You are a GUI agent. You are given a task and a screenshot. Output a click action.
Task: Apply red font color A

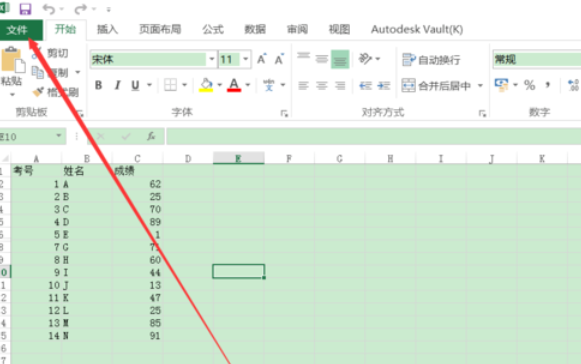234,85
